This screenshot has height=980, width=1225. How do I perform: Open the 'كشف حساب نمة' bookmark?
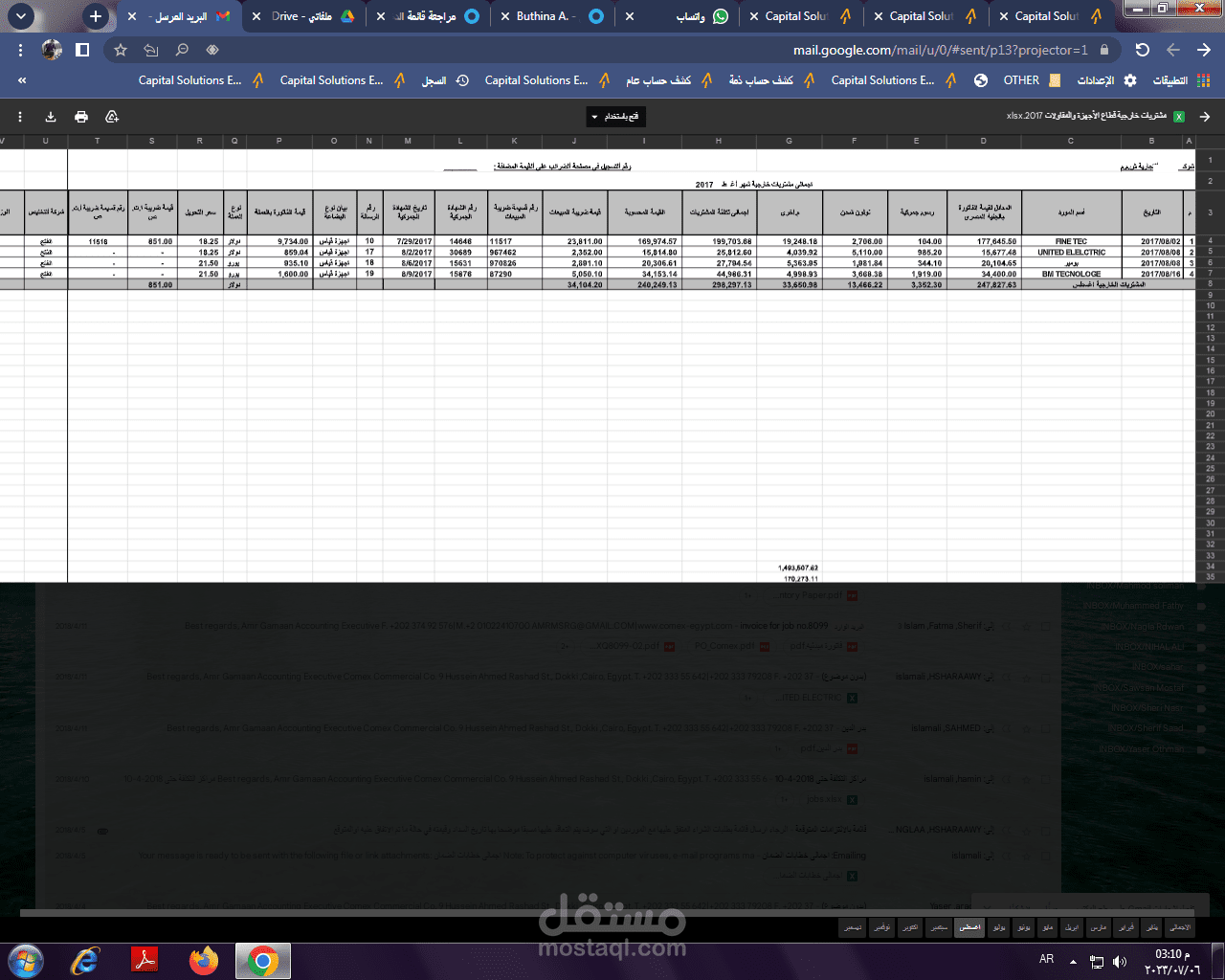click(x=771, y=80)
